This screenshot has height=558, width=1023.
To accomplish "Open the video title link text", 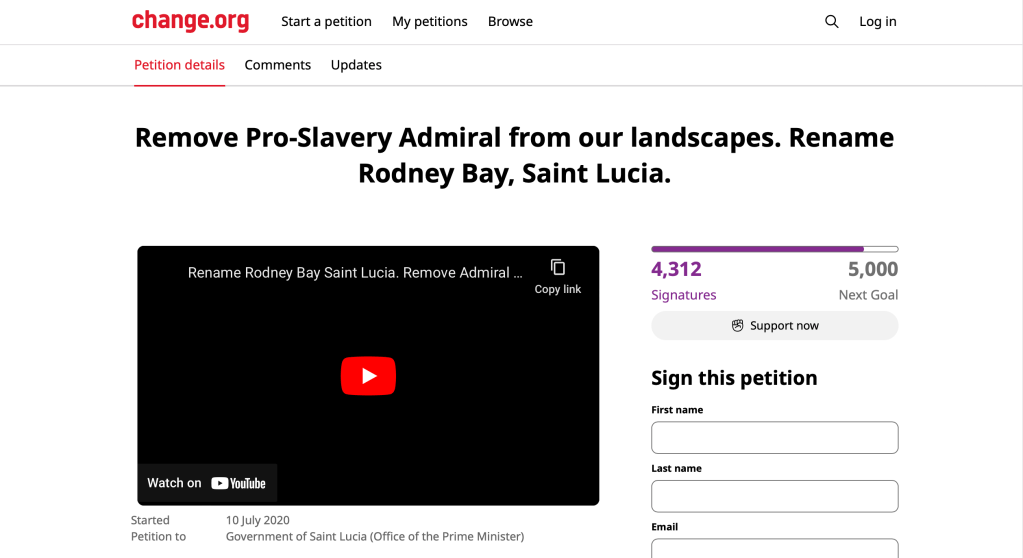I will tap(355, 272).
